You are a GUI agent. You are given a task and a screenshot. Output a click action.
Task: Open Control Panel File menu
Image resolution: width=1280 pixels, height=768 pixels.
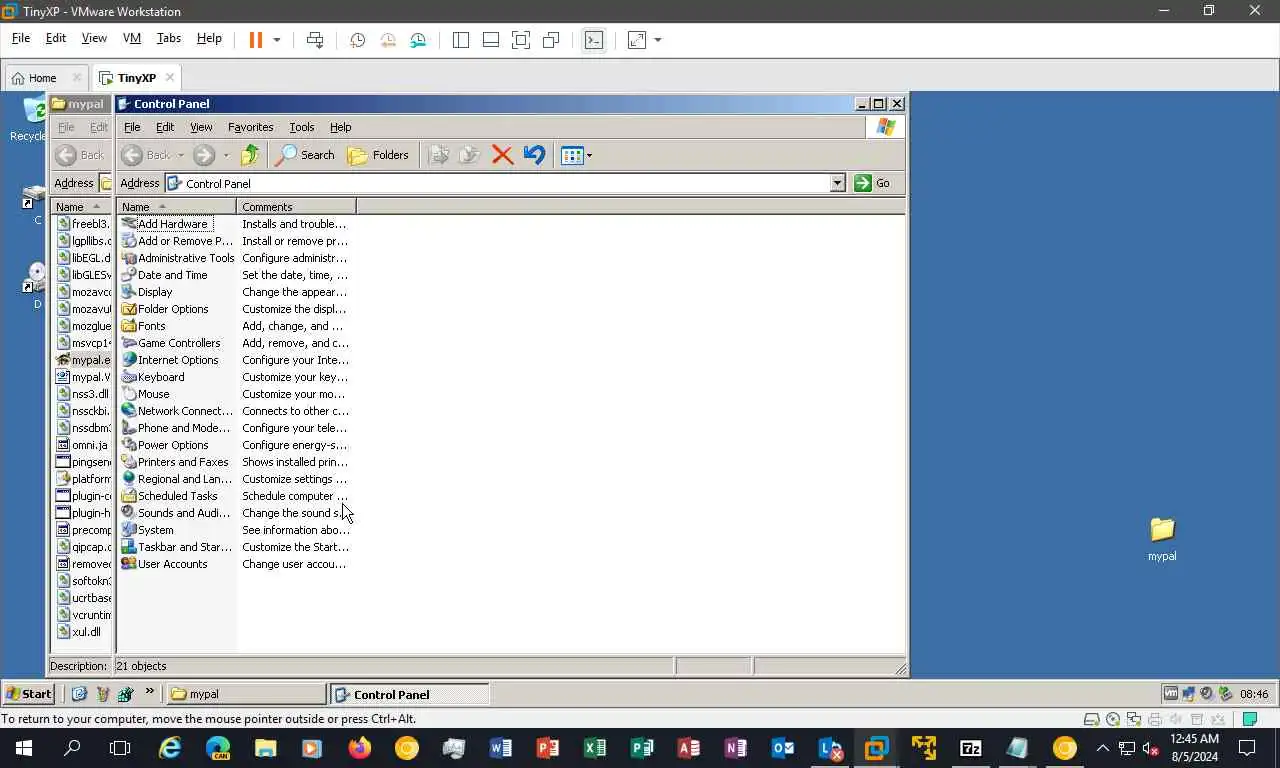[132, 127]
